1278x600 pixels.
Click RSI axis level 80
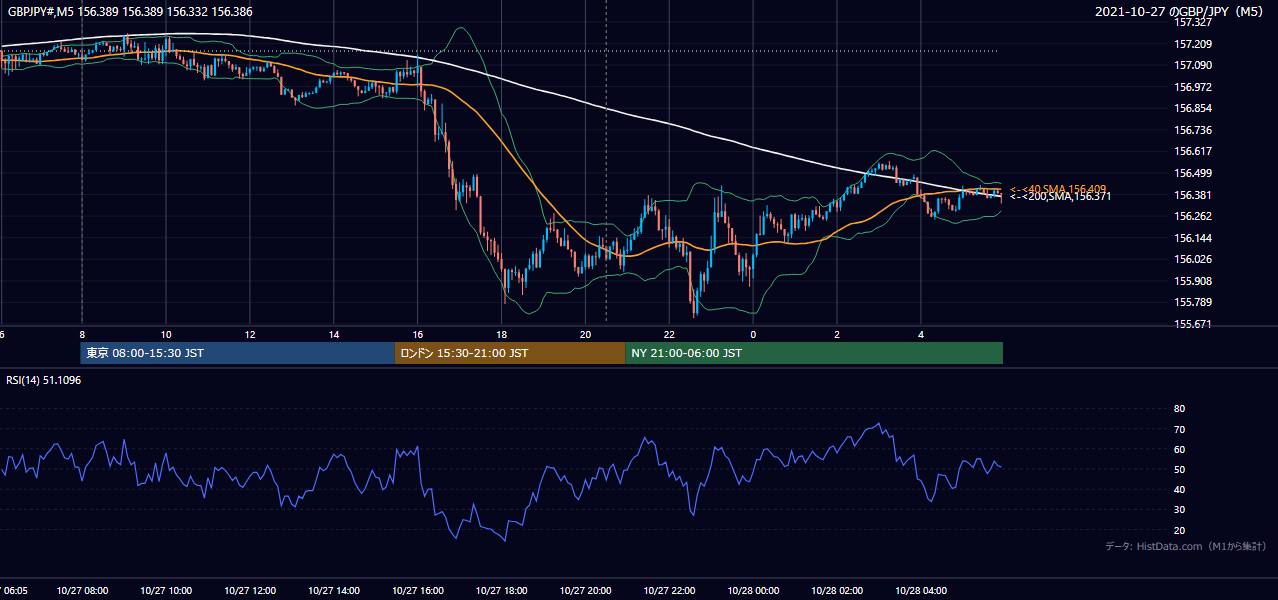pos(1180,409)
